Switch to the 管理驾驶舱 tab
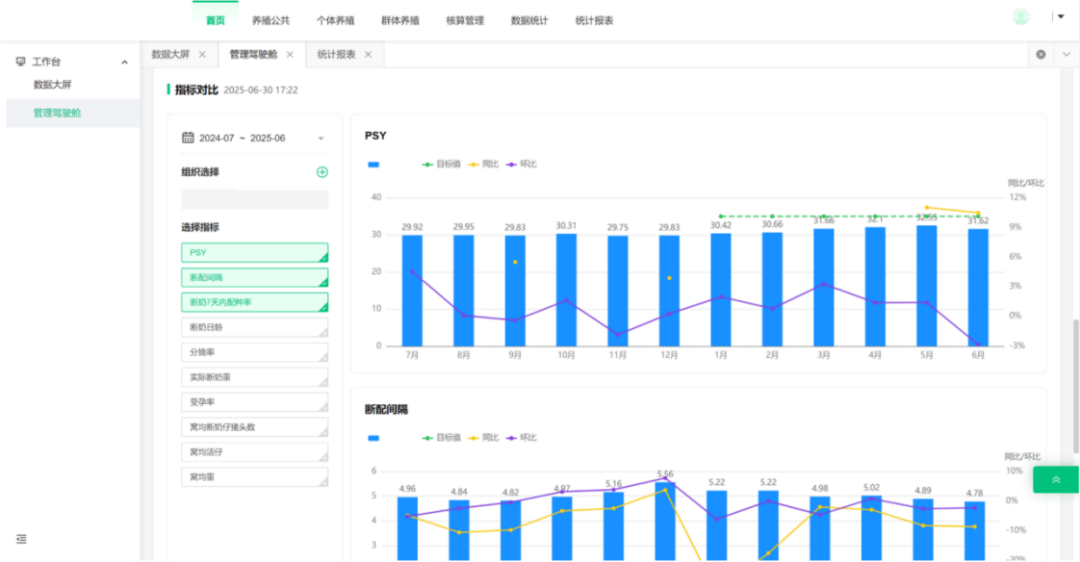Image resolution: width=1080 pixels, height=562 pixels. [x=253, y=55]
